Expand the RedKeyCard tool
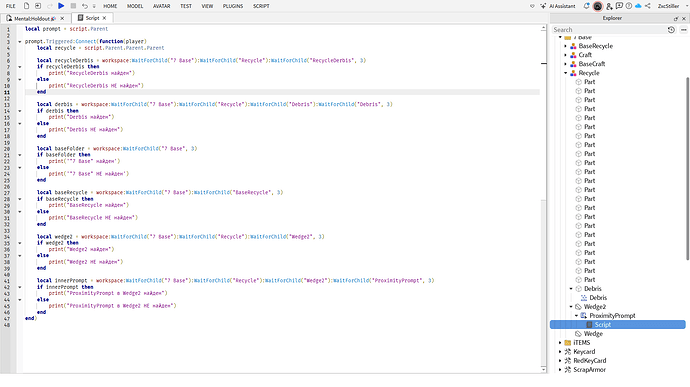690x387 pixels. (560, 361)
